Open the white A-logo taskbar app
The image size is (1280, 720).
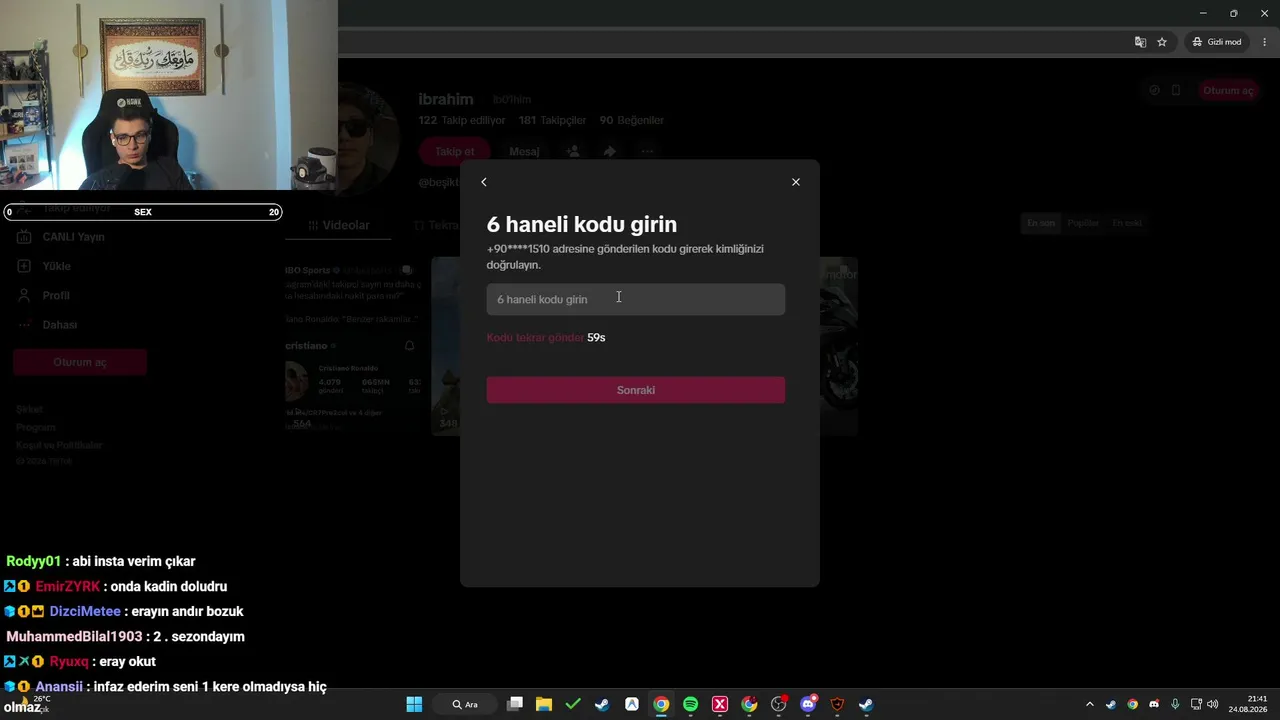632,704
